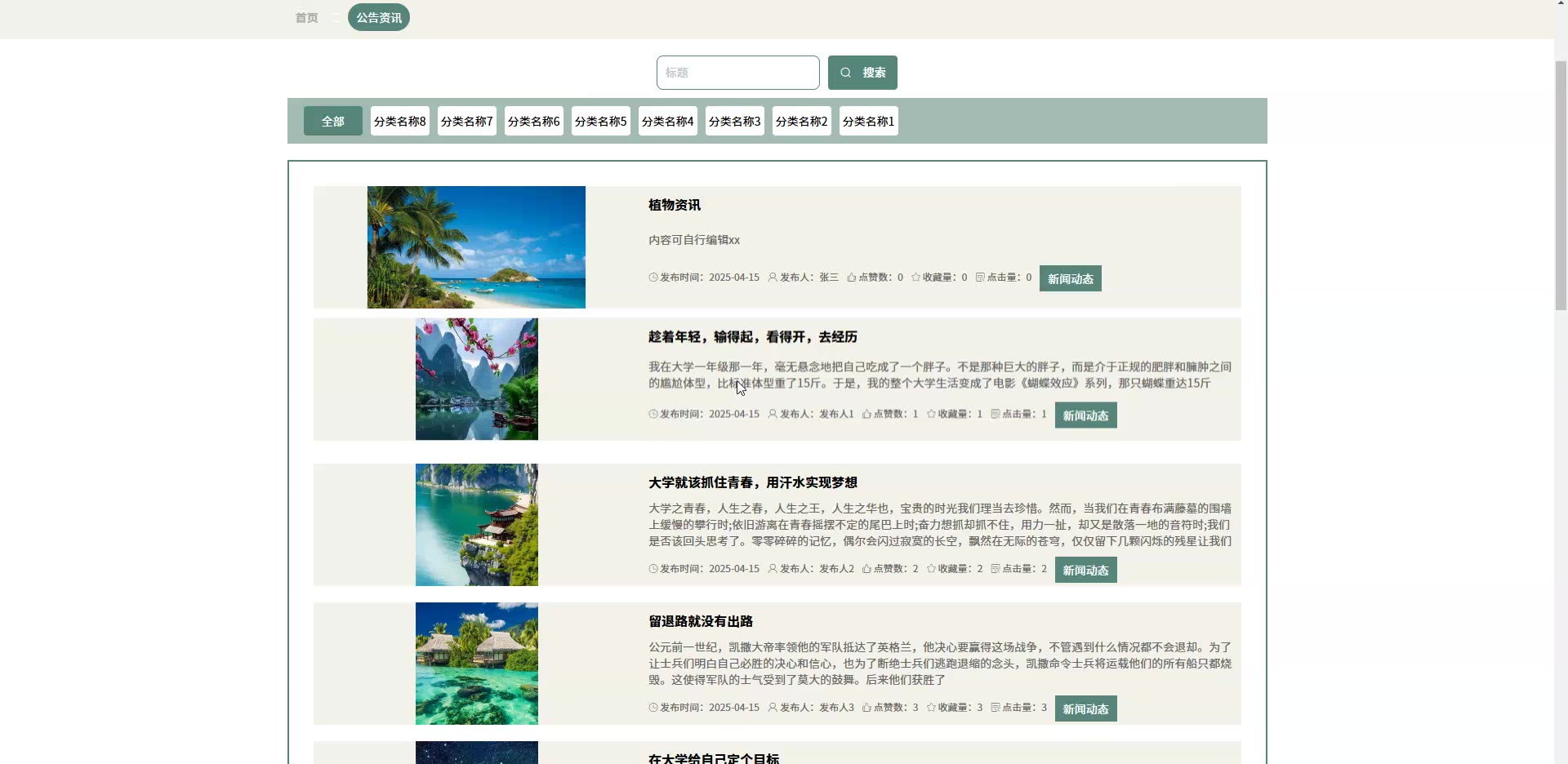Screen dimensions: 1568x764
Task: Filter by 分类名称7 category
Action: tap(467, 121)
